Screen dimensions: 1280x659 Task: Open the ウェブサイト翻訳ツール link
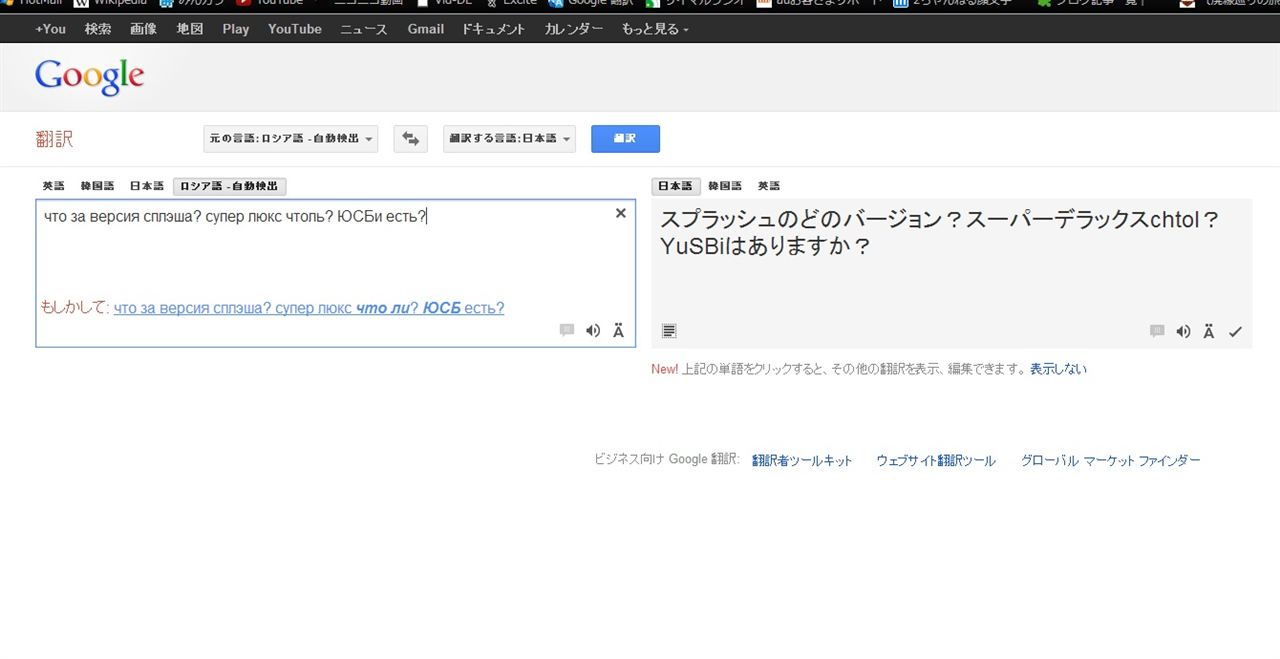coord(936,461)
